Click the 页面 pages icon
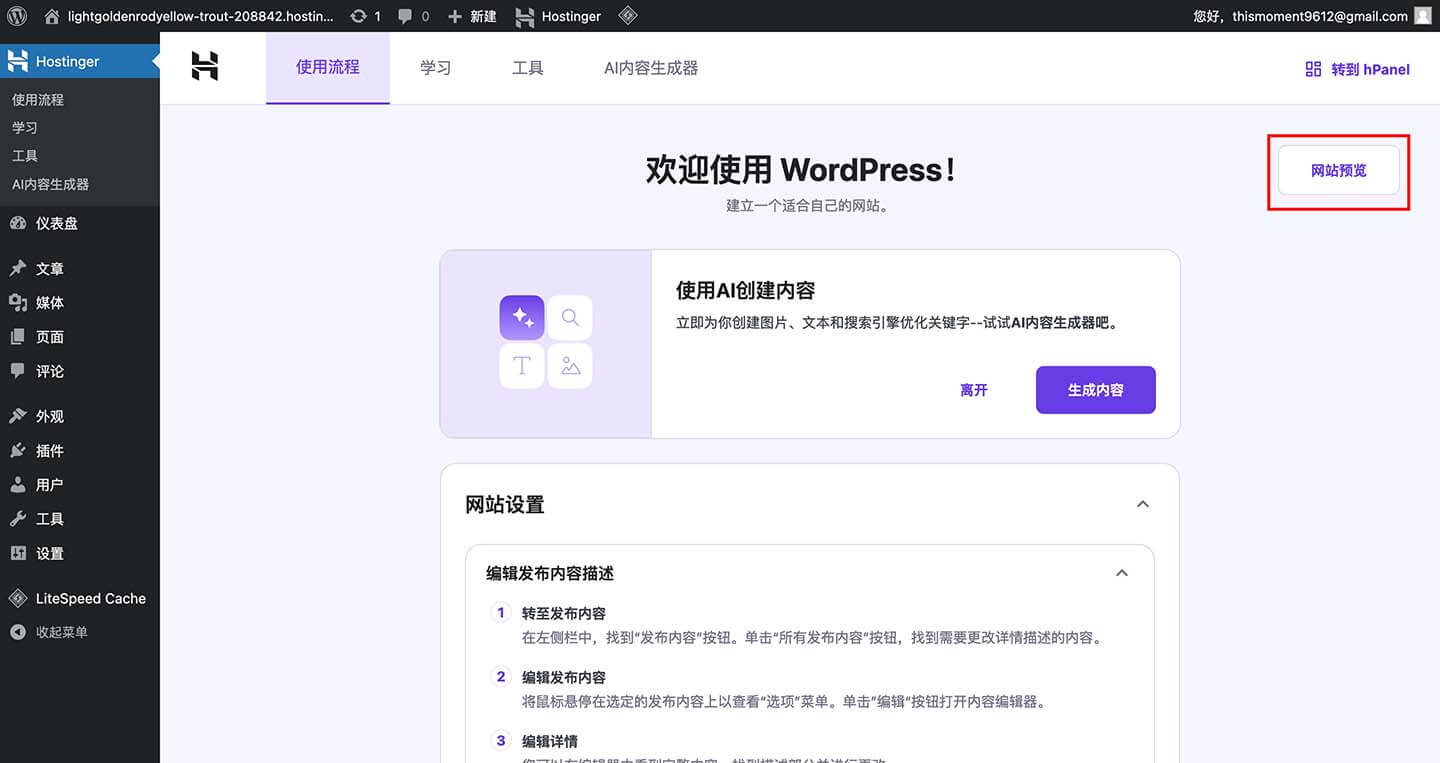The height and width of the screenshot is (763, 1440). (18, 337)
